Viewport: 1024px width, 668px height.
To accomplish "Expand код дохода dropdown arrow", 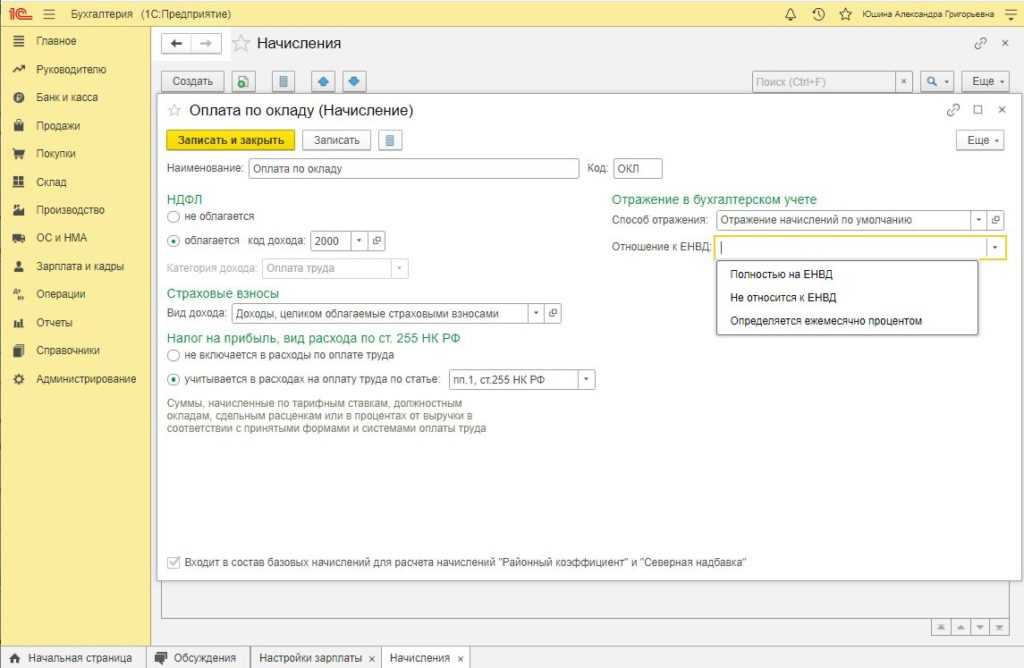I will click(359, 241).
